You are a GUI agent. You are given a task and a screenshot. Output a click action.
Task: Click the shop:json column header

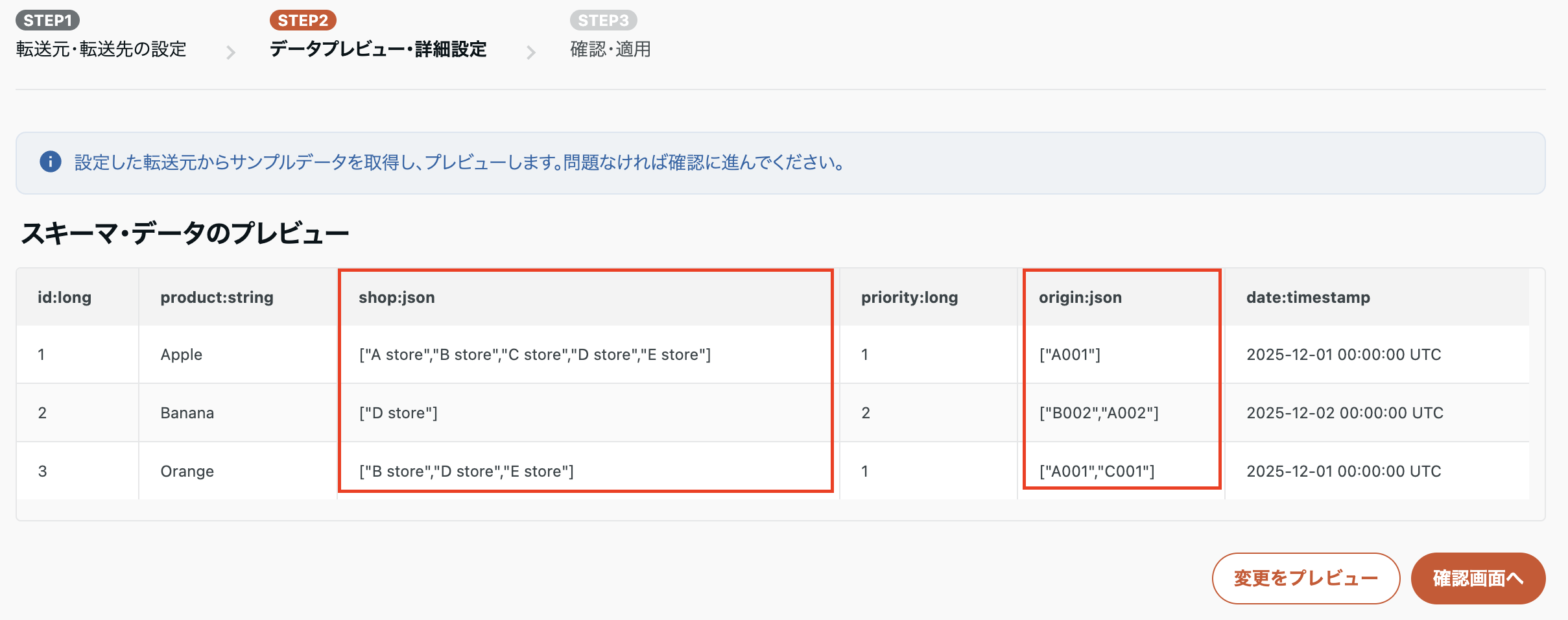(x=397, y=298)
